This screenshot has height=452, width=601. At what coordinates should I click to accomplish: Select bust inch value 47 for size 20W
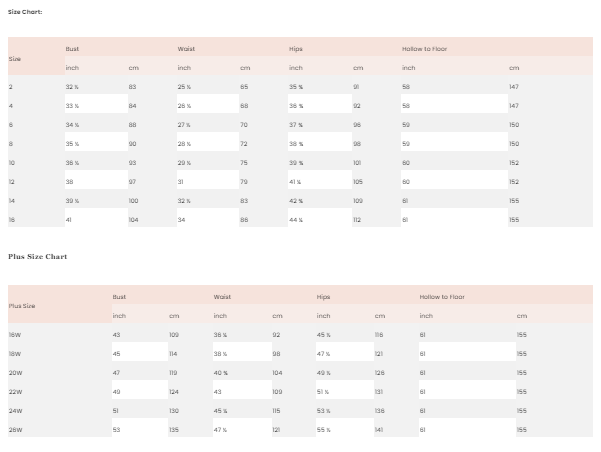(x=117, y=372)
